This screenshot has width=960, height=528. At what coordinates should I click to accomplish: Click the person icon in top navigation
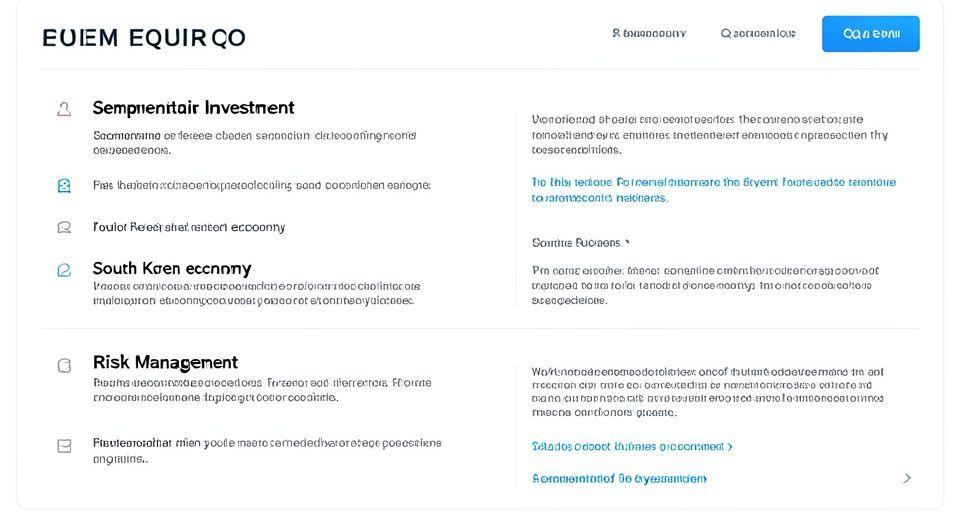[616, 33]
